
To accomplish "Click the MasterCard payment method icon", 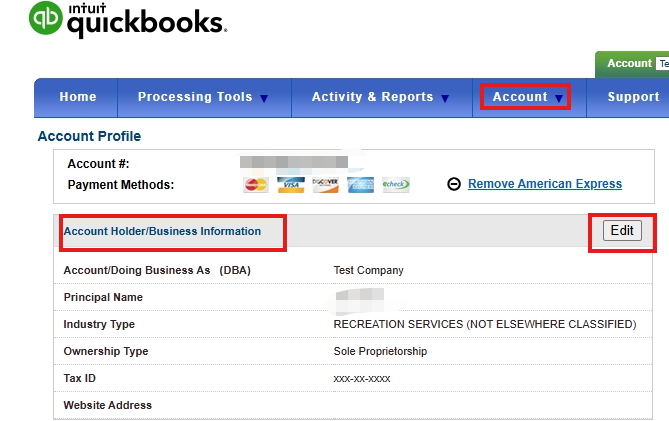I will click(256, 185).
